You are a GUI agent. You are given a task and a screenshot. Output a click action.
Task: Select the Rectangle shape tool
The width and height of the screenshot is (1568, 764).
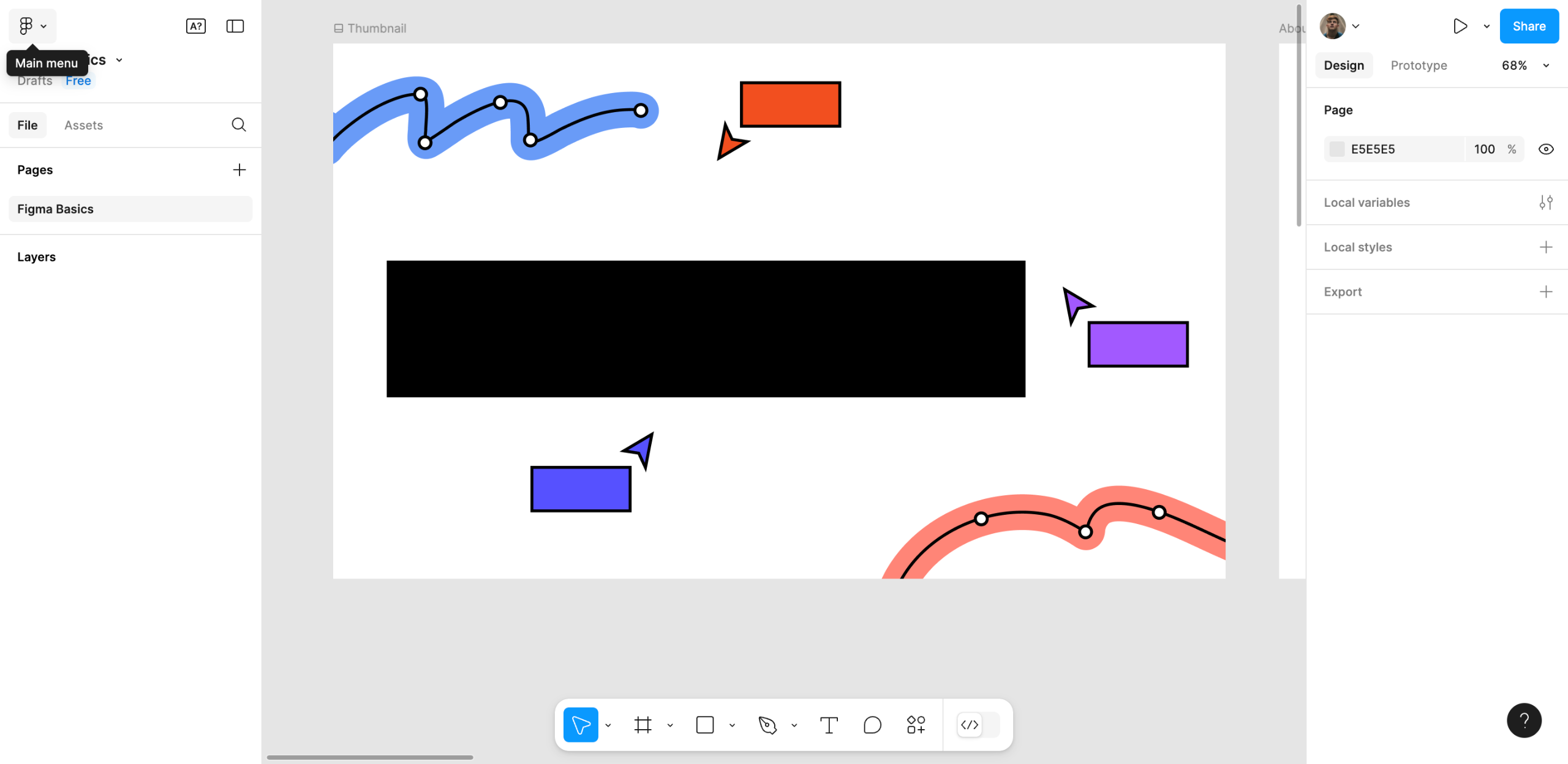pos(705,725)
